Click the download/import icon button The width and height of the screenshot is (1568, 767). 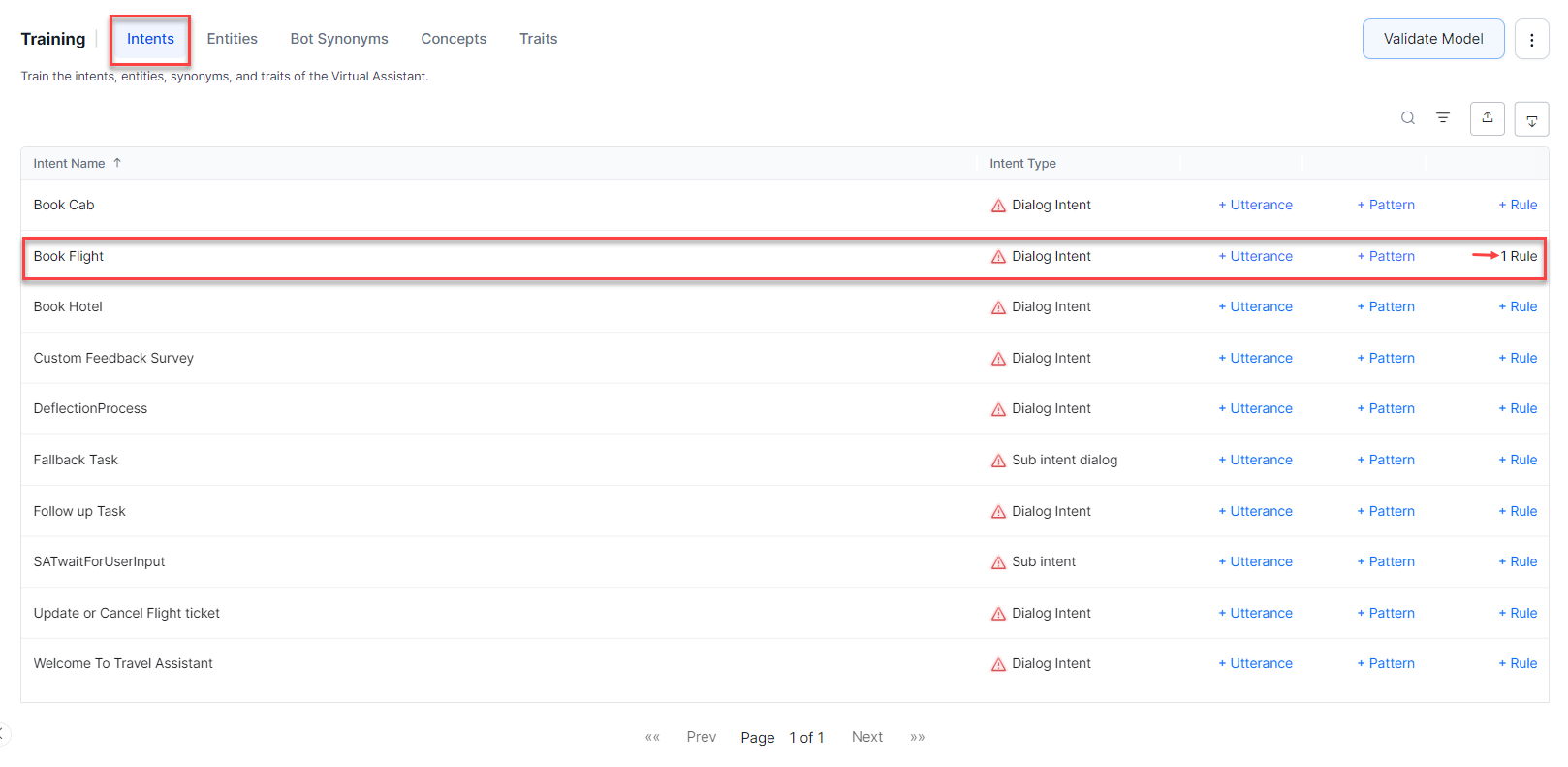click(1531, 119)
